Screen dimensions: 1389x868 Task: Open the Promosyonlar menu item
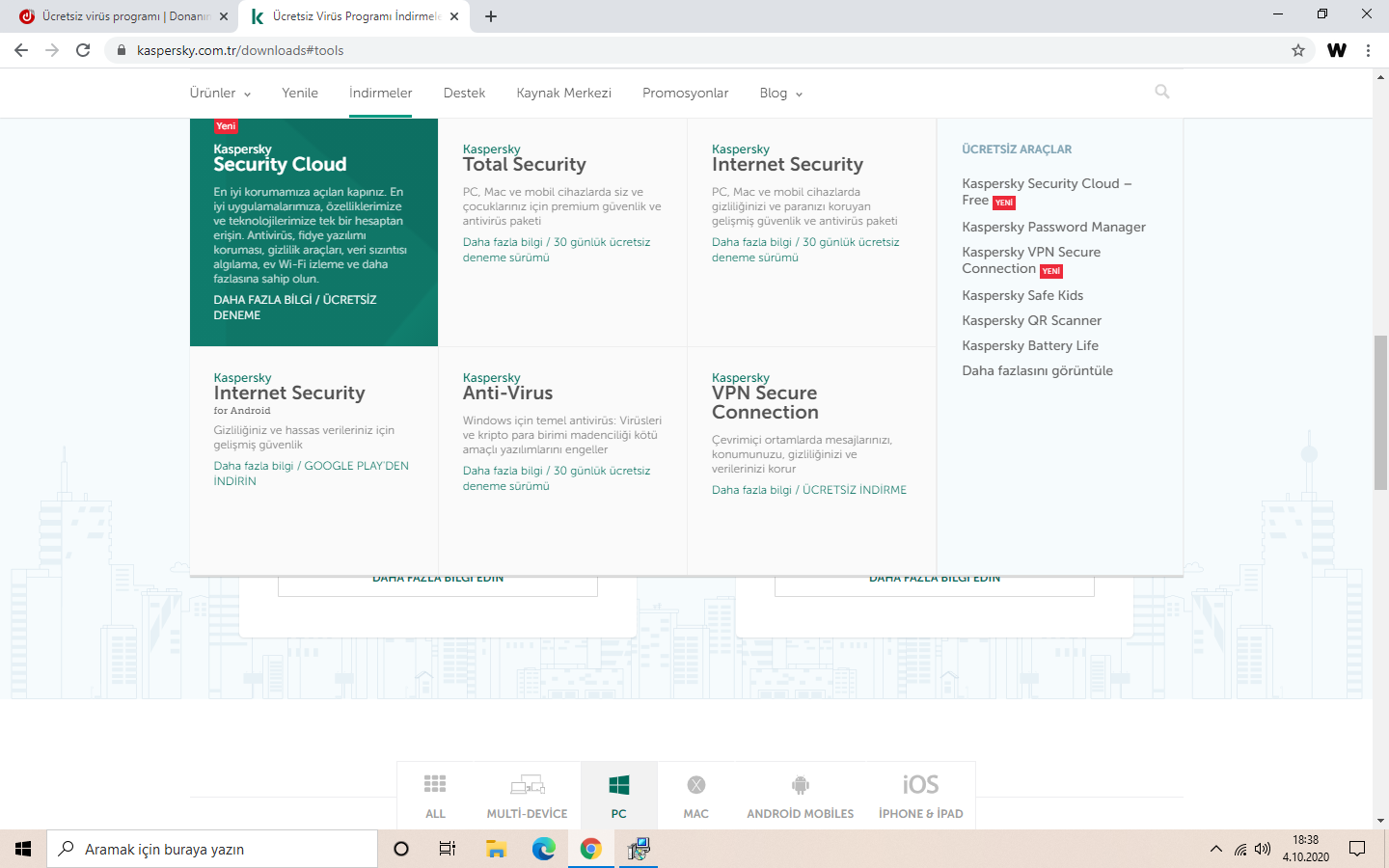click(x=686, y=93)
